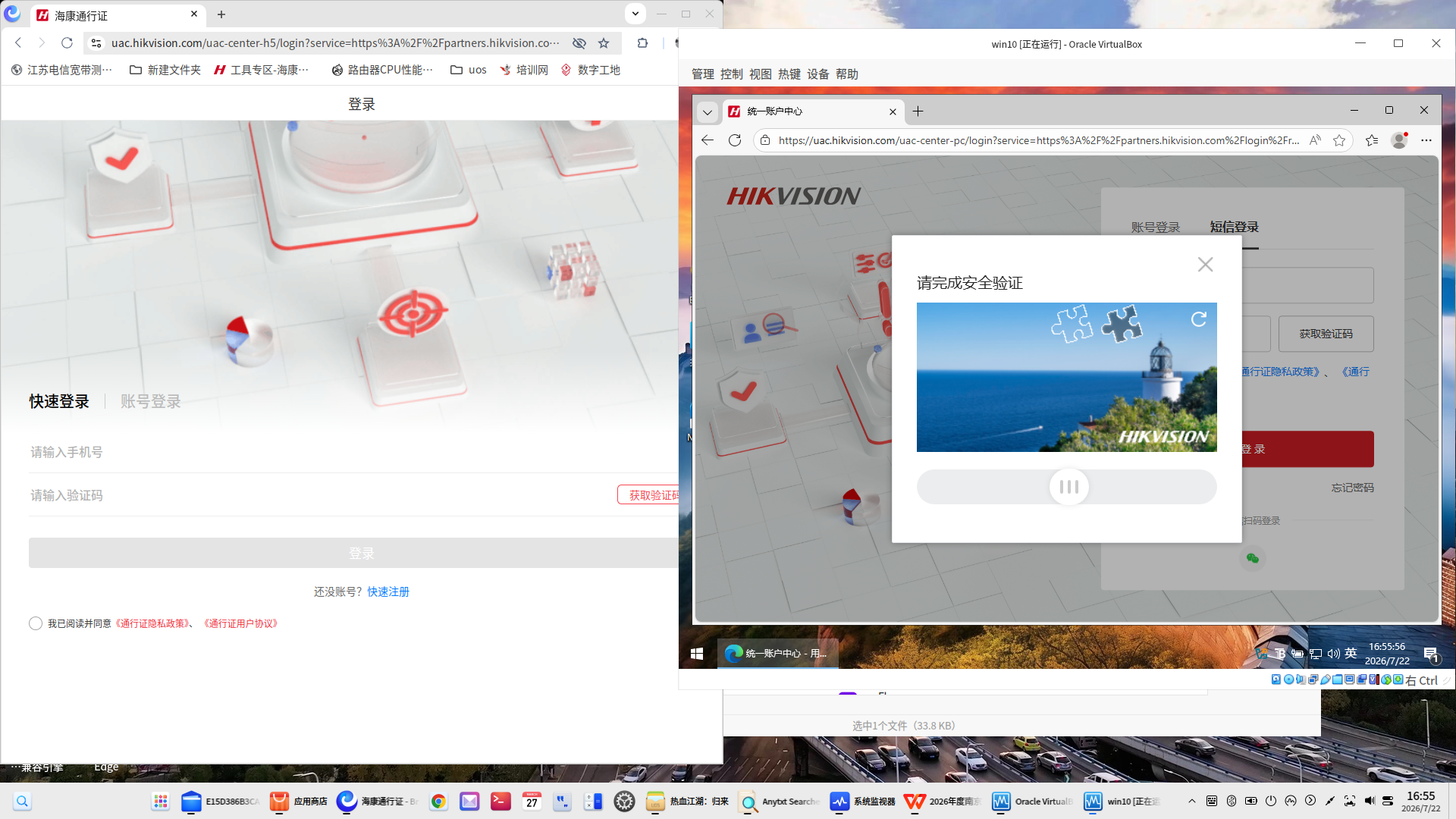Screen dimensions: 1456x819
Task: Click the WeChat login icon
Action: (x=1252, y=558)
